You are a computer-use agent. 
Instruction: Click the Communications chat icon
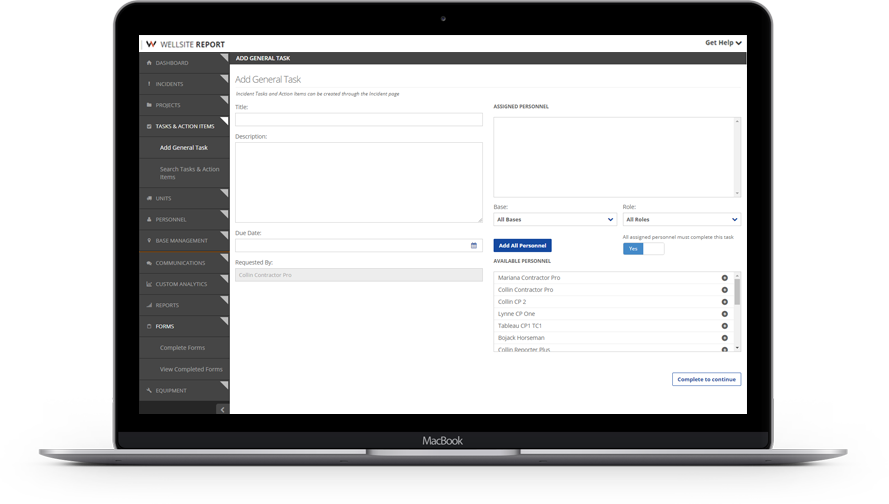point(149,263)
